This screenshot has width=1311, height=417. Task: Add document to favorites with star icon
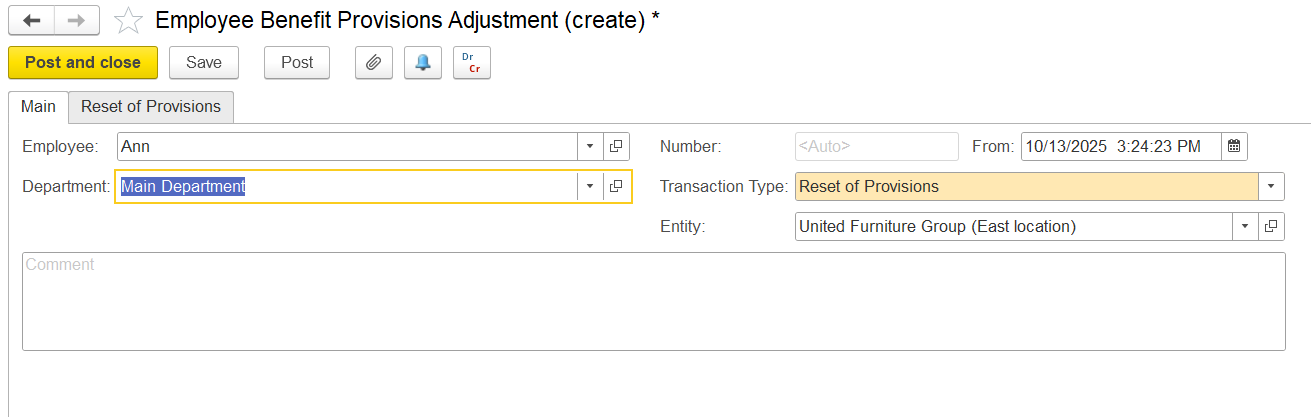128,20
